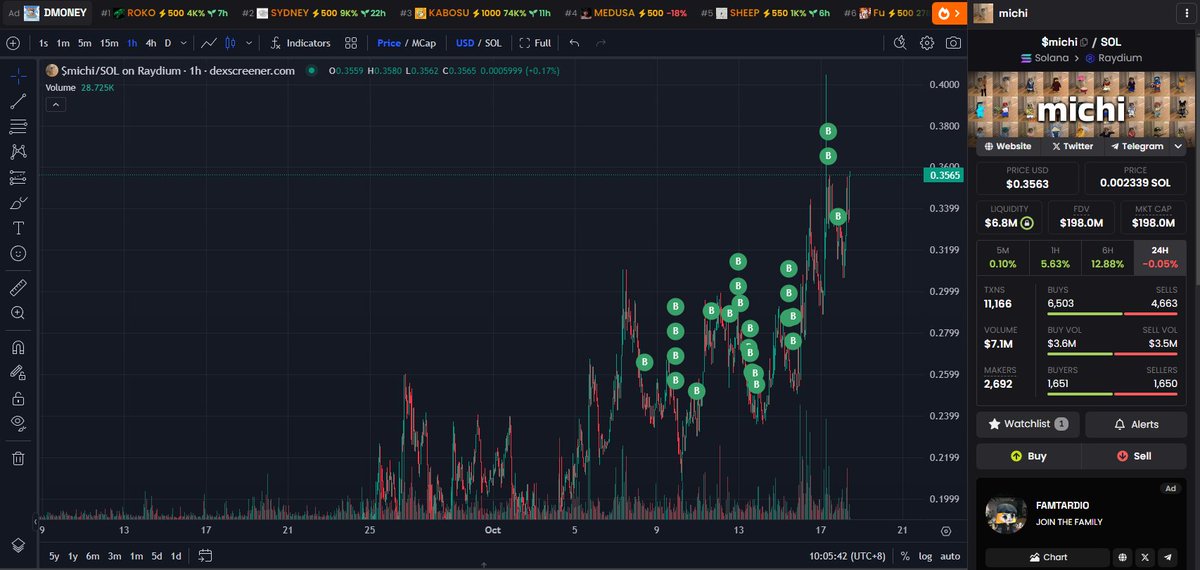Click the red Sell button

pos(1136,456)
